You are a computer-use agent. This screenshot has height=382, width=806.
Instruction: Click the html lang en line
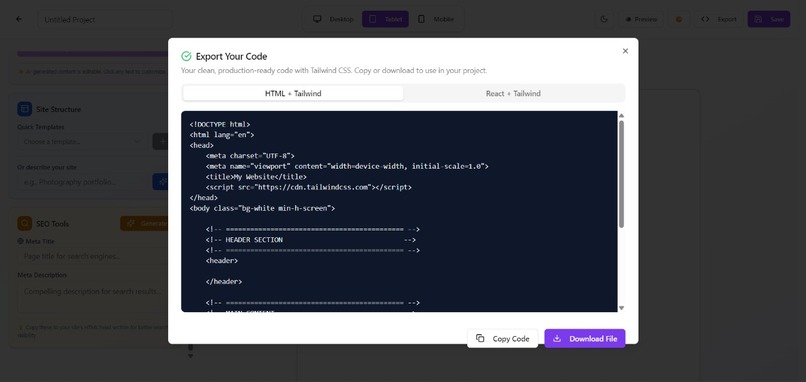(222, 135)
